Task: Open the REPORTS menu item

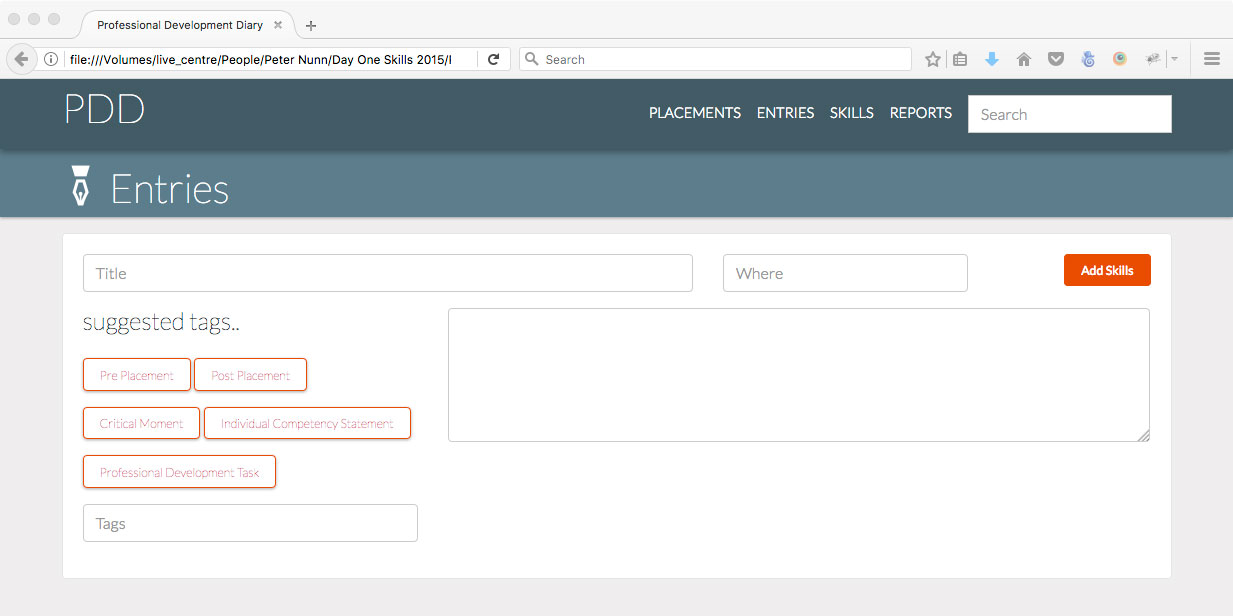Action: click(921, 113)
